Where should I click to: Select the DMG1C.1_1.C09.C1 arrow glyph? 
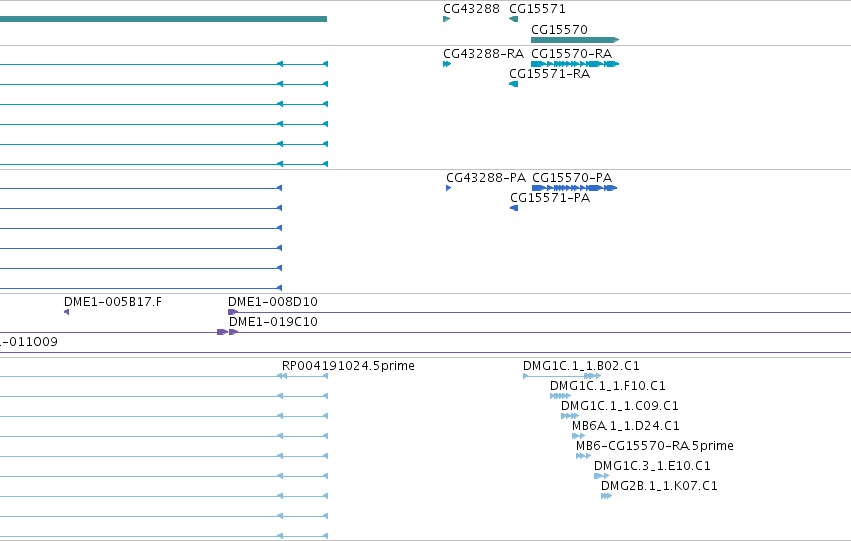(x=570, y=416)
